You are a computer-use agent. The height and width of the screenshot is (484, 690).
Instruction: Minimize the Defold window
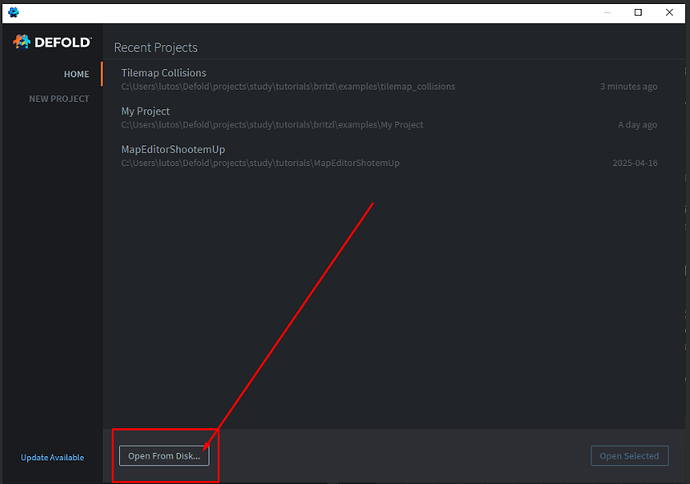point(607,12)
